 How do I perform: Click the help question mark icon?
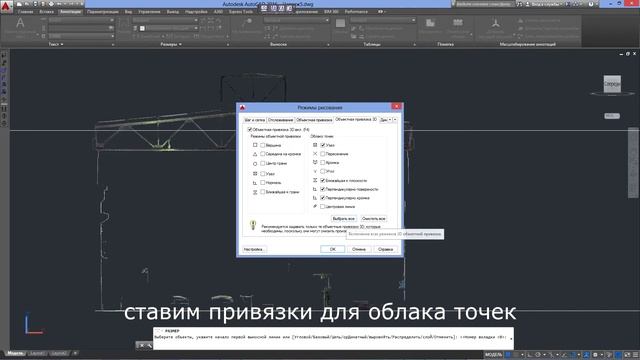coord(591,4)
